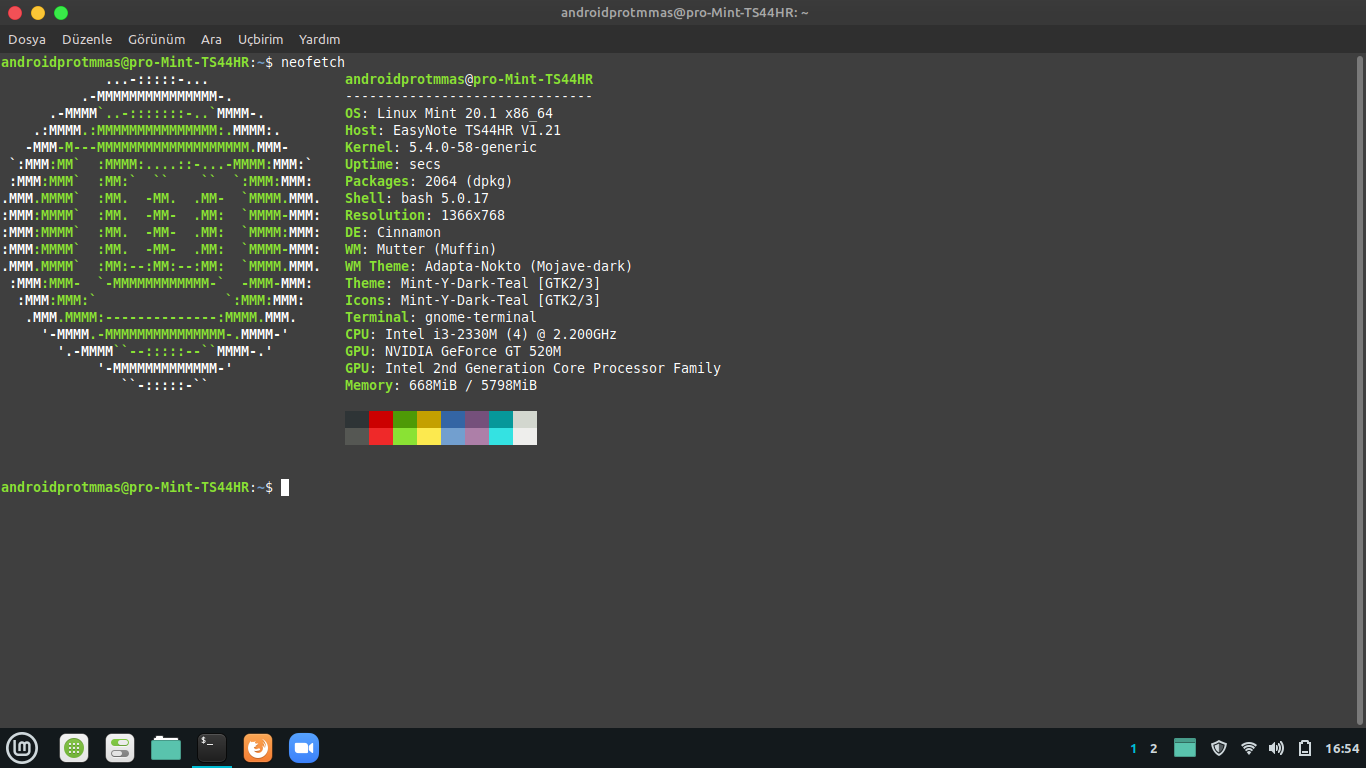Open the Uçbirim menu

[x=261, y=39]
